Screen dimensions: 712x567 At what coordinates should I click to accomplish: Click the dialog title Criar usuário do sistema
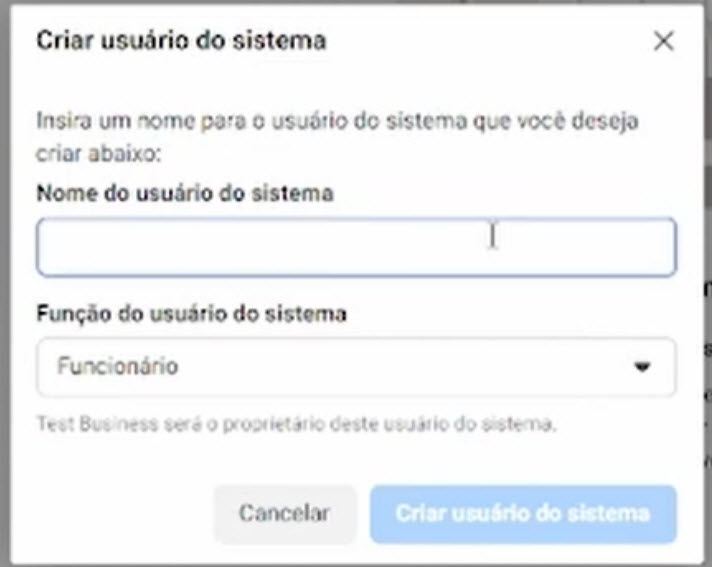[181, 41]
